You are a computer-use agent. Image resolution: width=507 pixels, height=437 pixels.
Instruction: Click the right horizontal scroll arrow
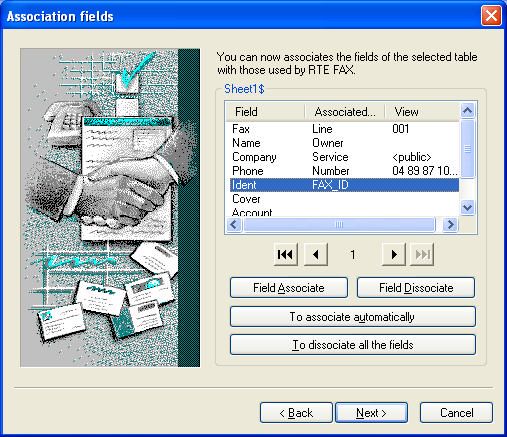pos(450,224)
